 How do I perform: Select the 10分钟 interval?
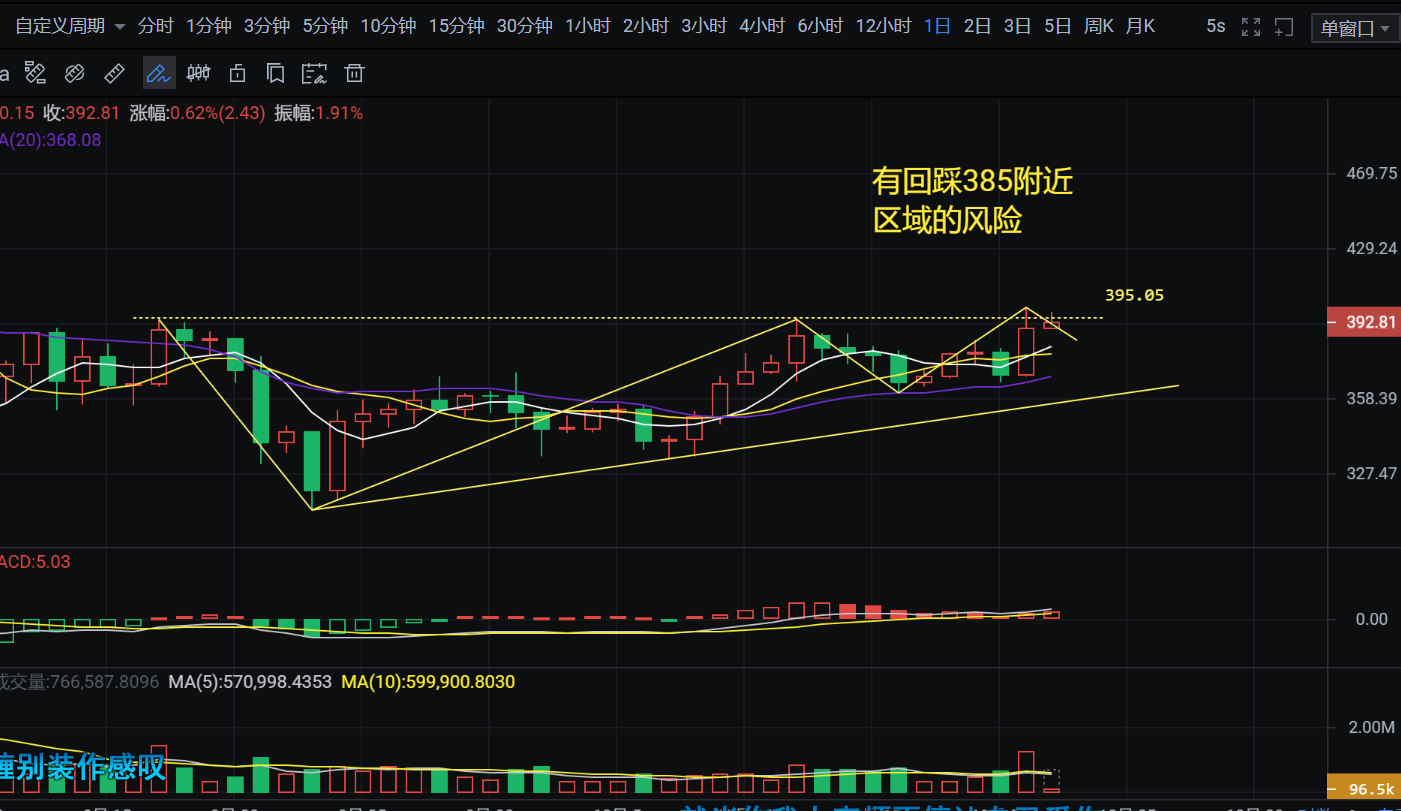point(388,27)
